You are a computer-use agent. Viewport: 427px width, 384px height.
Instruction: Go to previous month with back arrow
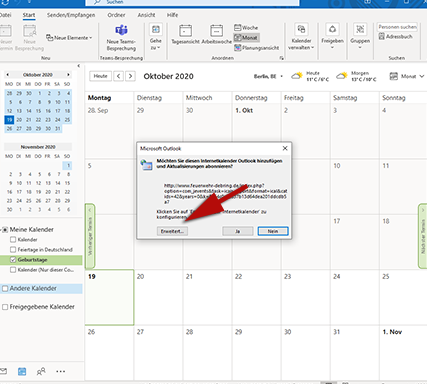[118, 76]
